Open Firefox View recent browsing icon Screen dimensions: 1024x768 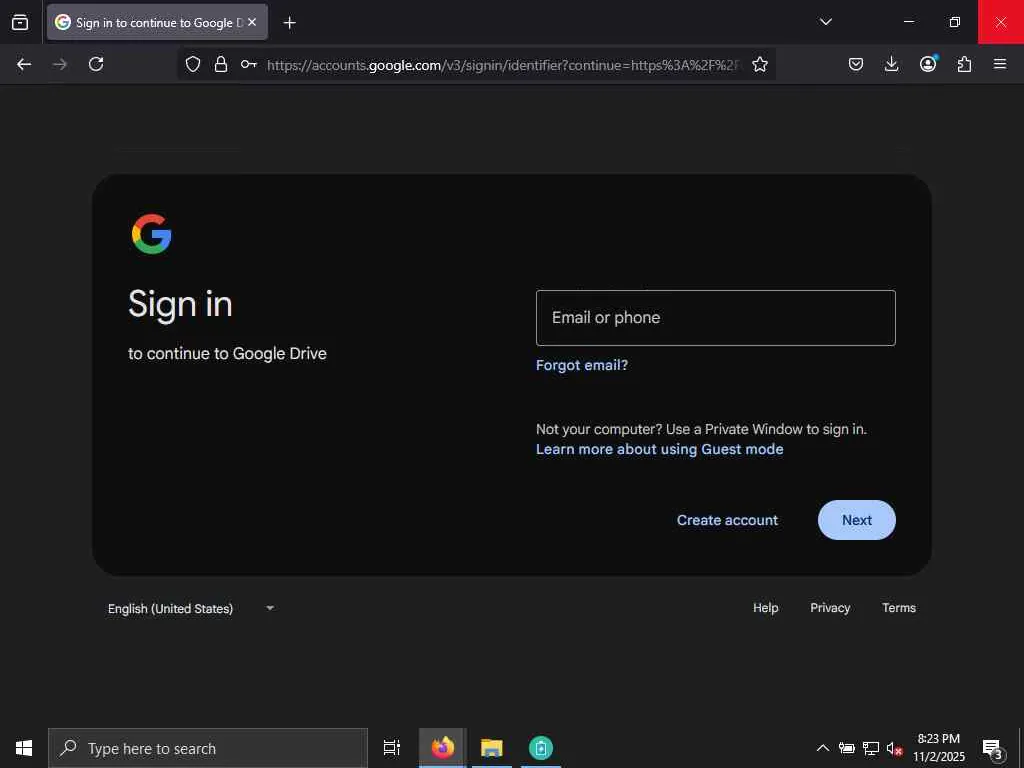click(20, 22)
